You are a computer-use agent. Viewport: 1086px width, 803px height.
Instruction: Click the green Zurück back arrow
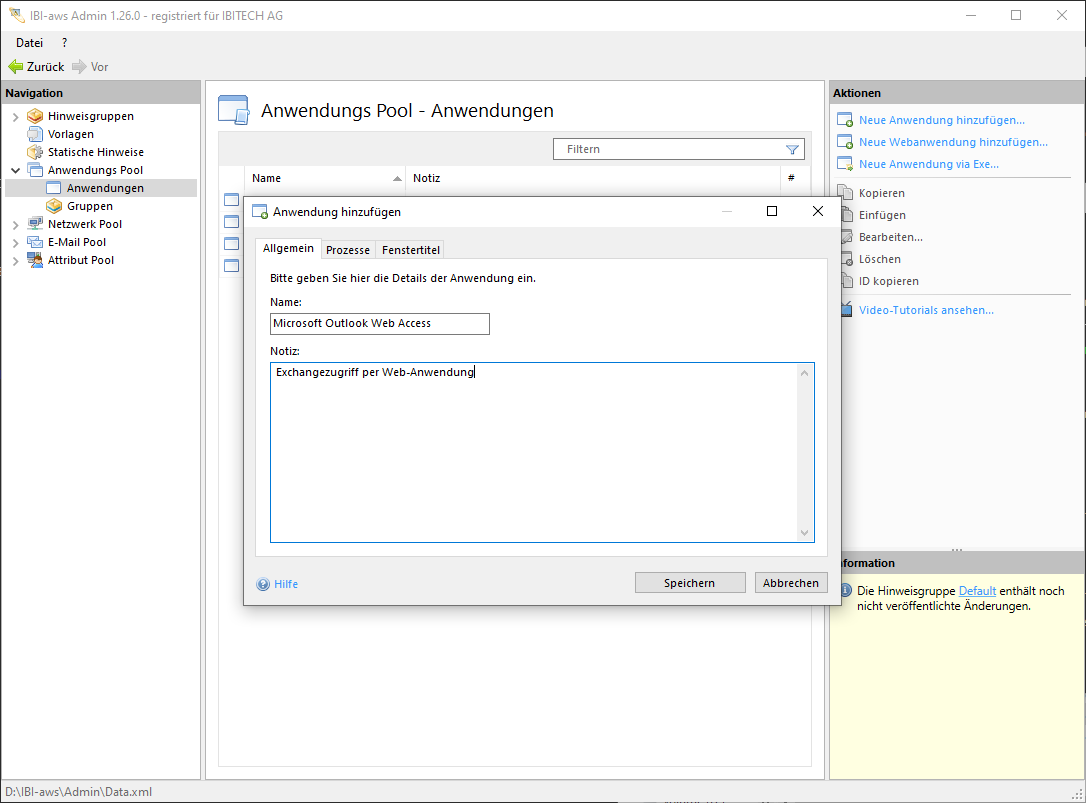[x=15, y=67]
